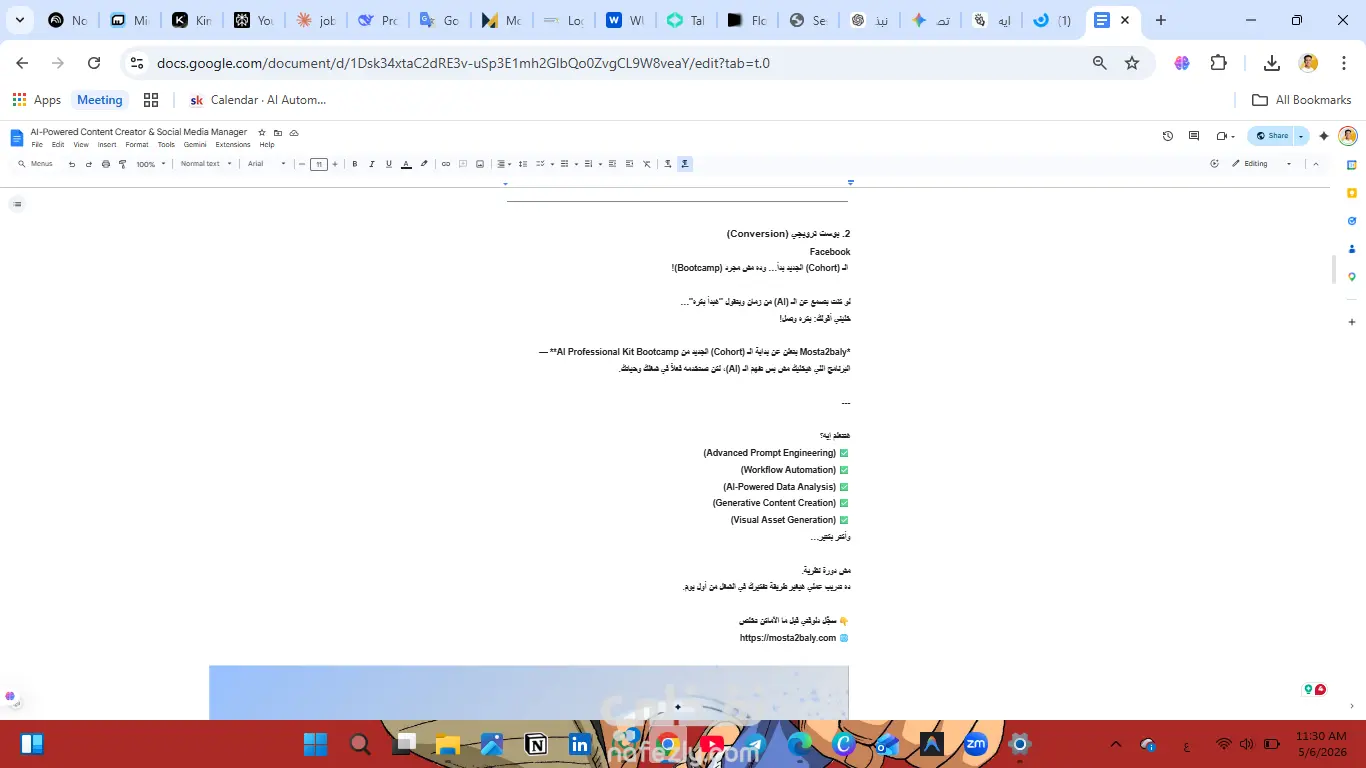This screenshot has height=768, width=1366.
Task: Open the Help menu
Action: pyautogui.click(x=267, y=145)
